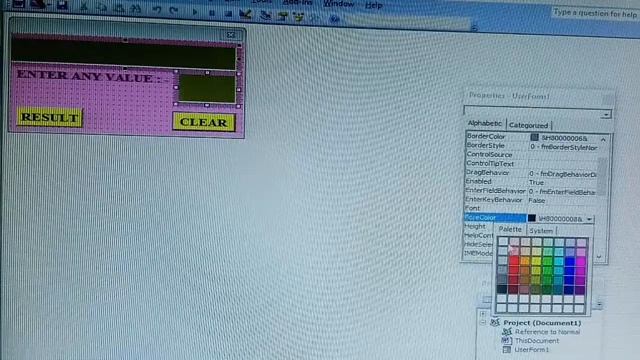Image resolution: width=640 pixels, height=360 pixels.
Task: Open the Window menu
Action: pyautogui.click(x=339, y=4)
